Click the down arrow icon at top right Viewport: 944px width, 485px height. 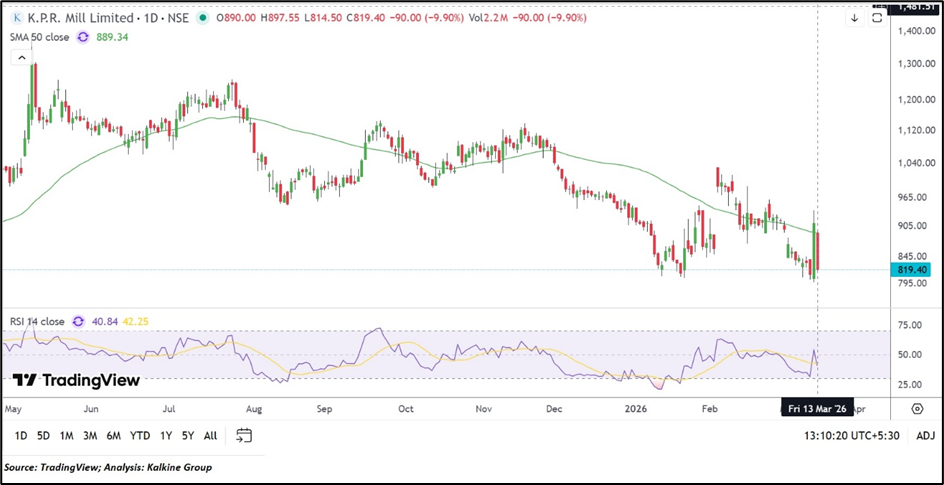point(856,18)
